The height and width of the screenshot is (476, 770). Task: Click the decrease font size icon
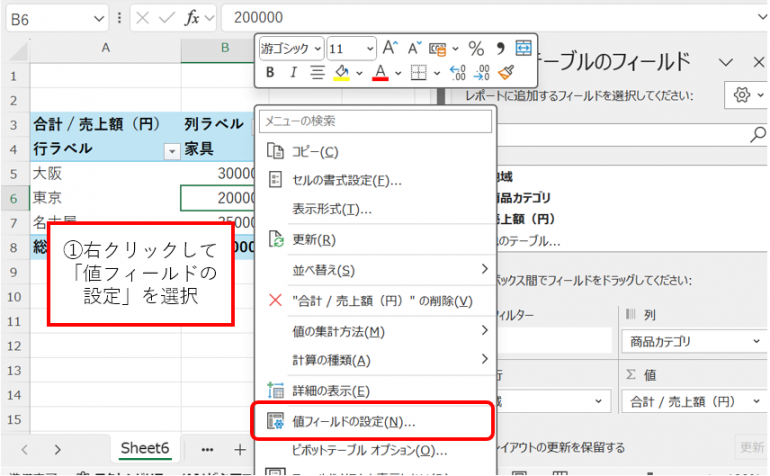click(412, 48)
